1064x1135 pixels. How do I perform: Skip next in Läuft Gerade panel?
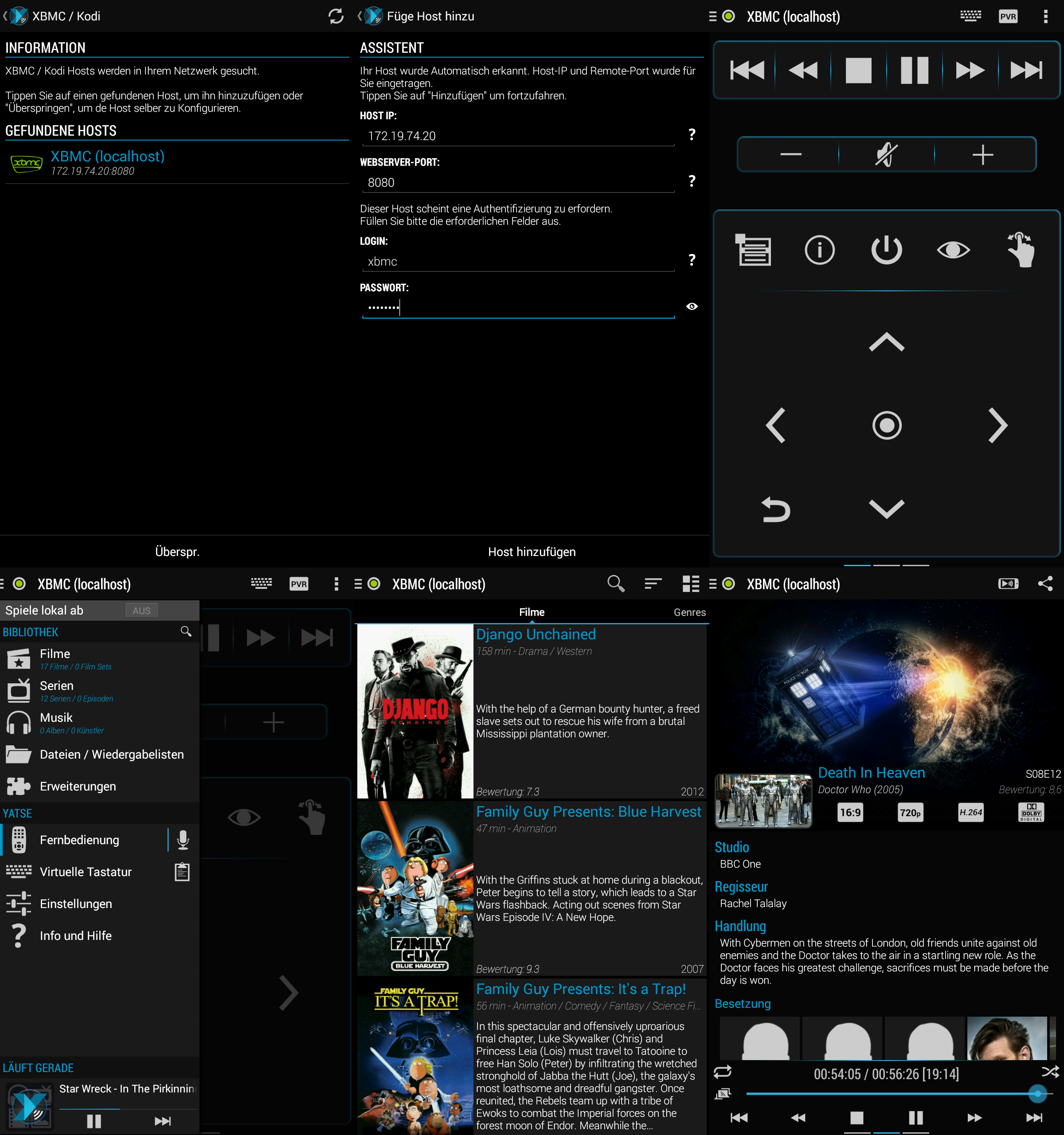pos(163,1121)
